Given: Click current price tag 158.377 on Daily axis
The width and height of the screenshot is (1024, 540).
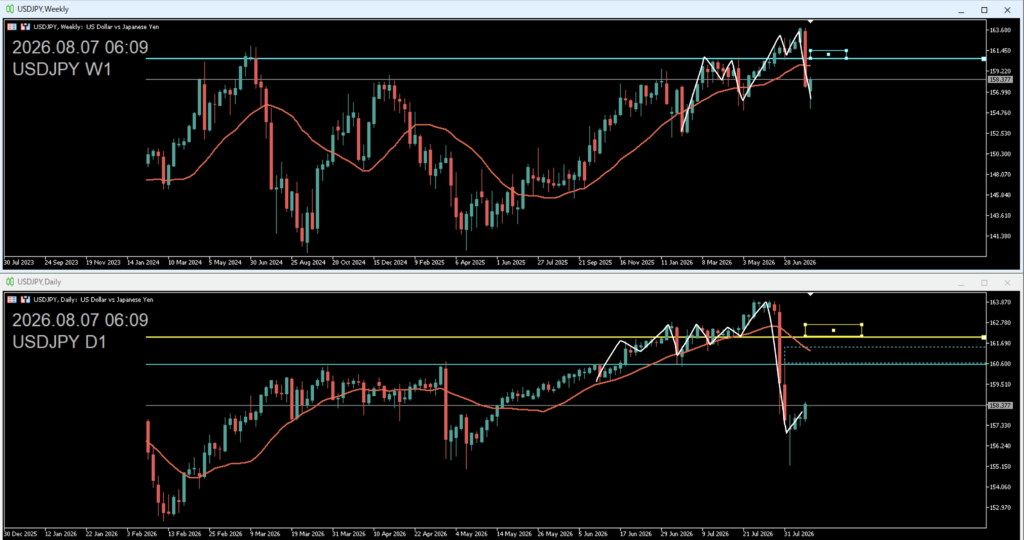Looking at the screenshot, I should 1000,405.
